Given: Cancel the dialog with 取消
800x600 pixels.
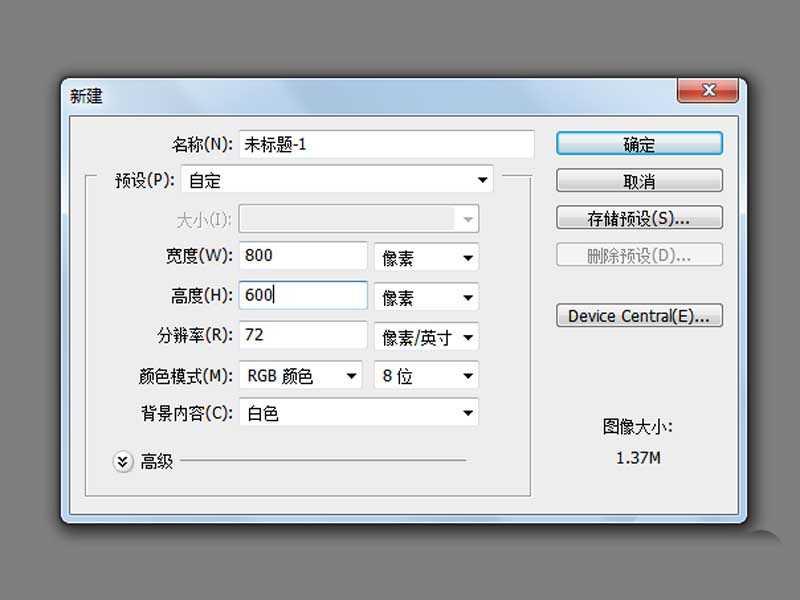Looking at the screenshot, I should point(639,180).
